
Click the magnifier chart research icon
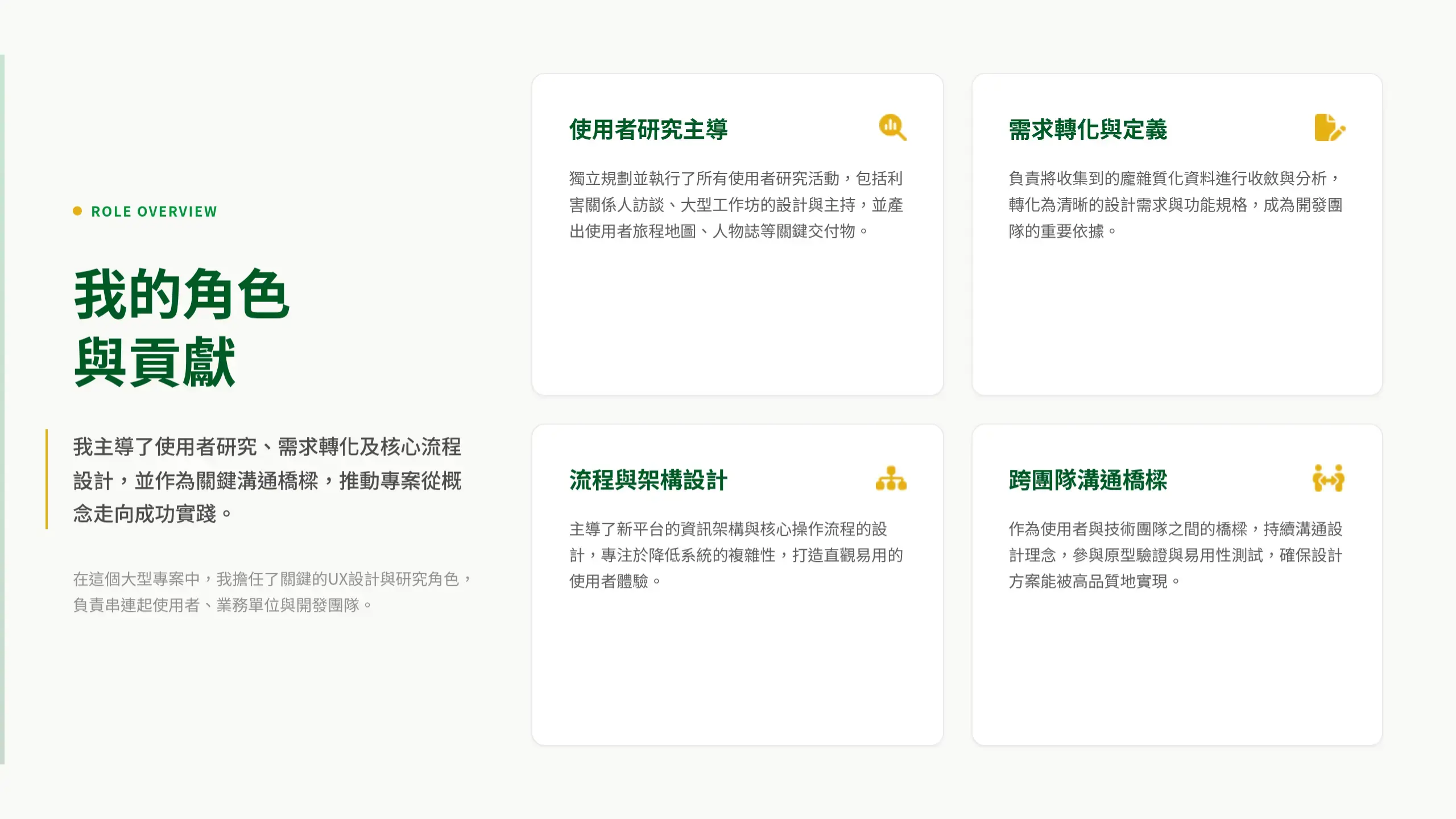(x=892, y=127)
